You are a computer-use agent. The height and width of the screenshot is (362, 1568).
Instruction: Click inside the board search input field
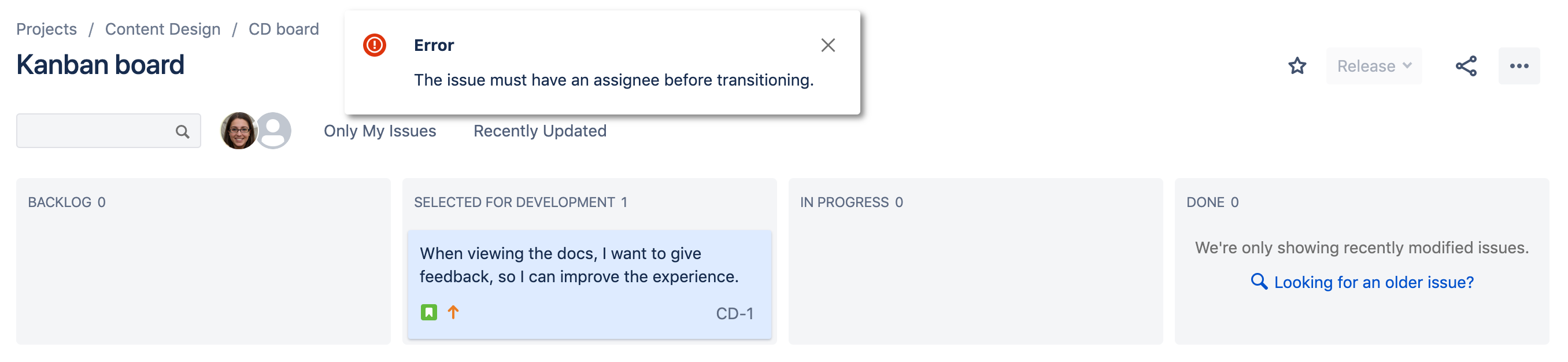tap(97, 130)
